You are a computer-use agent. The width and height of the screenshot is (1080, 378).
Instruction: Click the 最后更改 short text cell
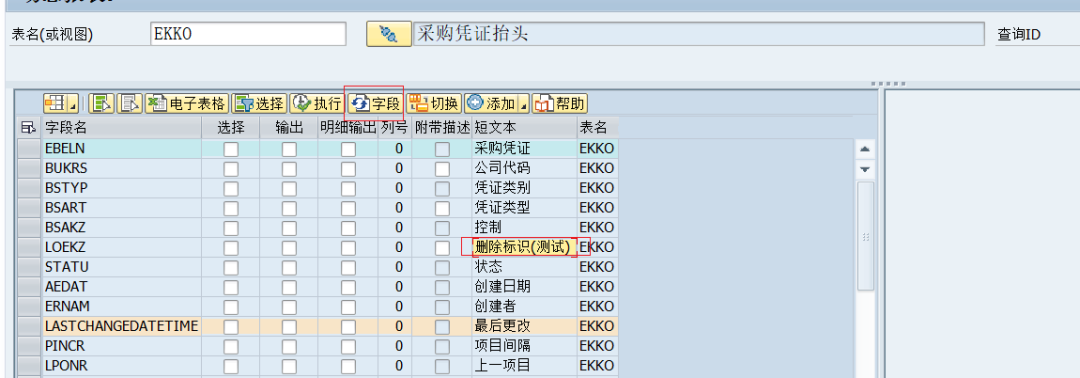[x=524, y=326]
